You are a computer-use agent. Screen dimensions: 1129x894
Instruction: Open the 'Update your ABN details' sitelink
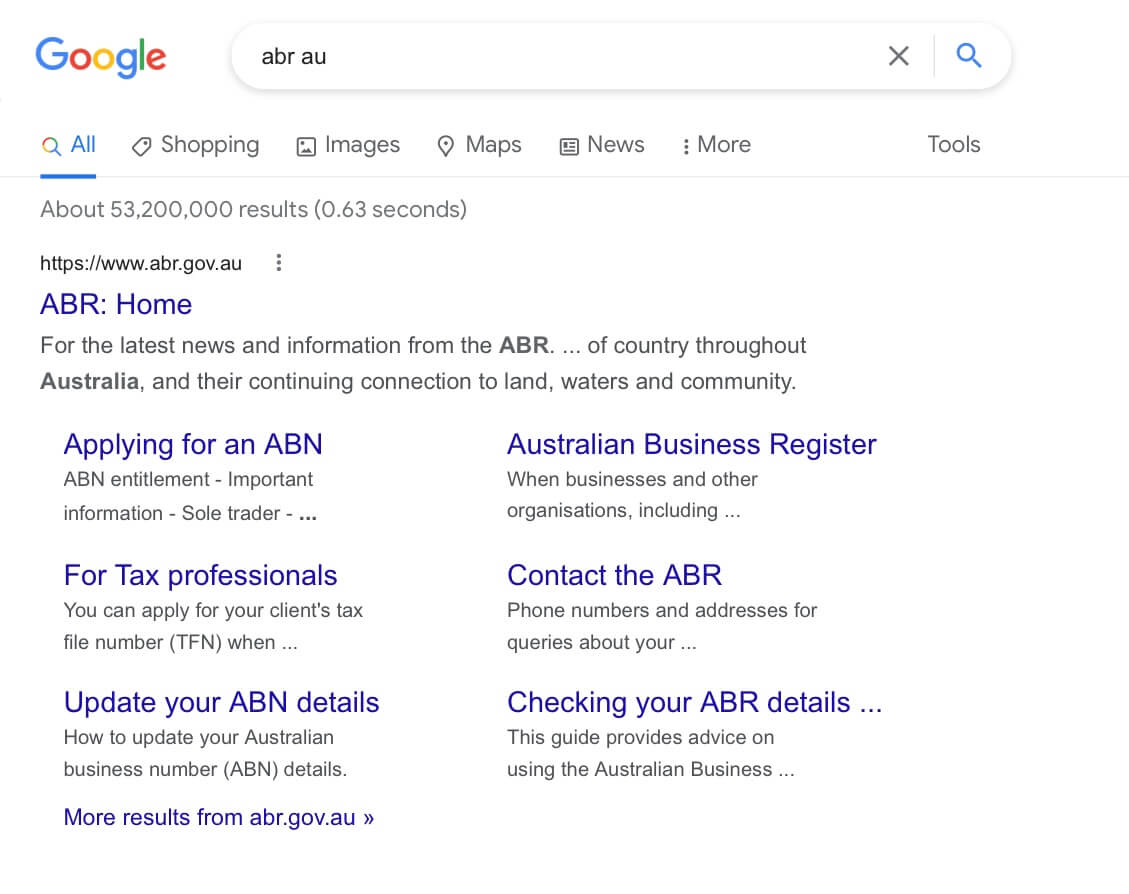point(222,703)
